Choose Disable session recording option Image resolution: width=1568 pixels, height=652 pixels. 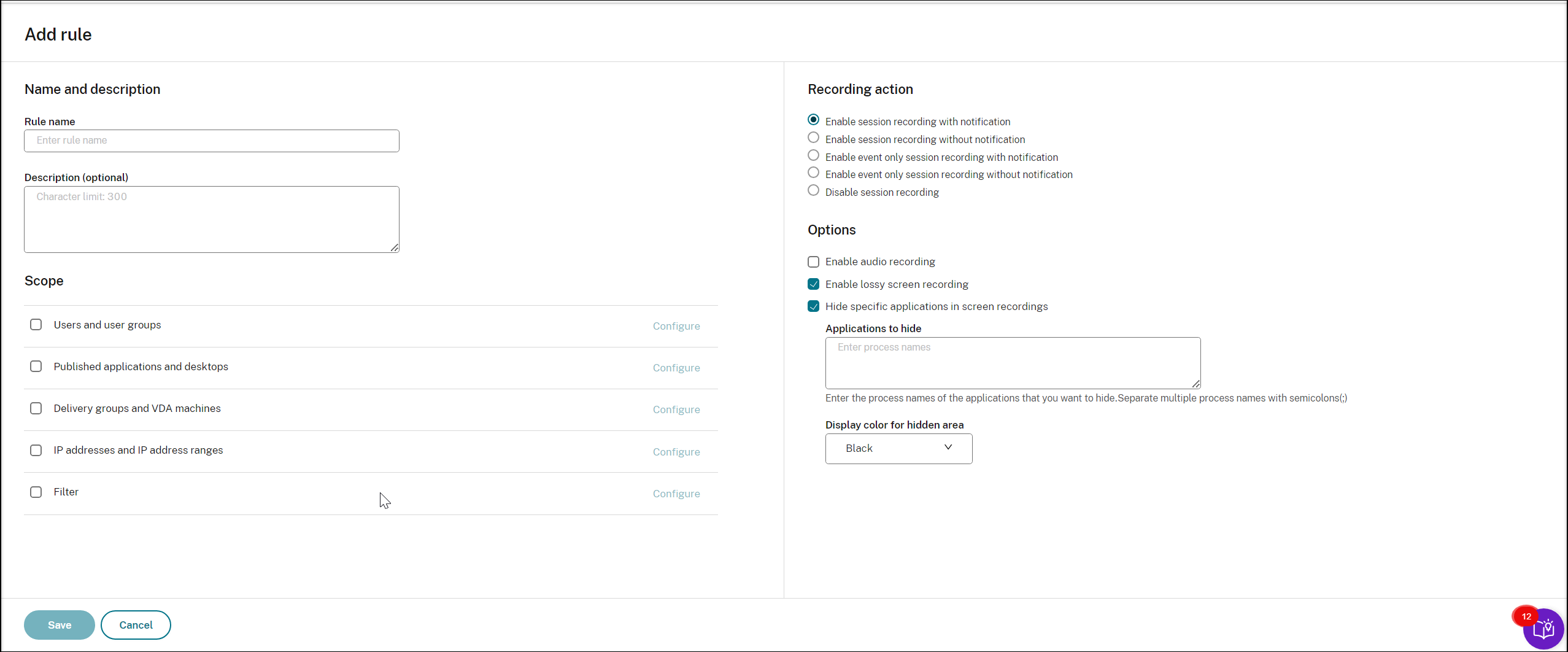(813, 191)
